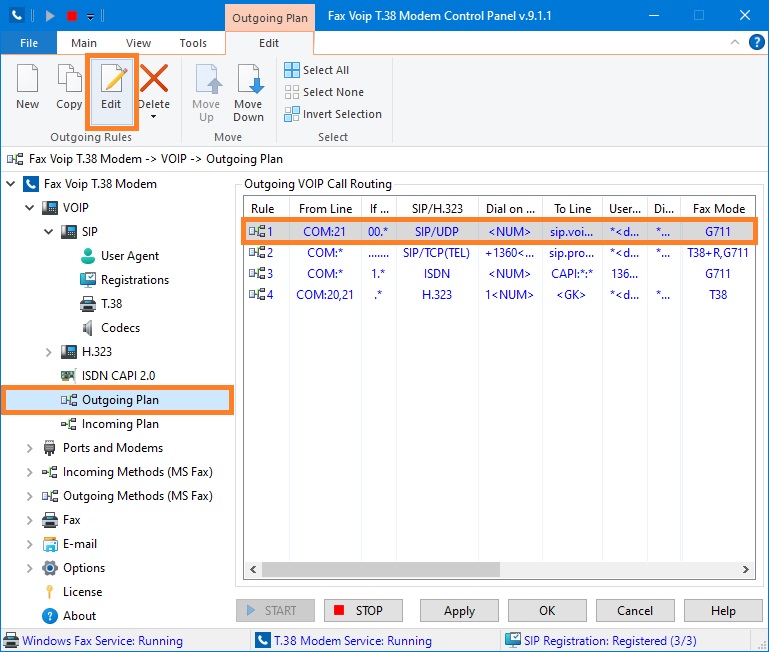Click Select All in the ribbon
The height and width of the screenshot is (652, 769).
coord(317,70)
